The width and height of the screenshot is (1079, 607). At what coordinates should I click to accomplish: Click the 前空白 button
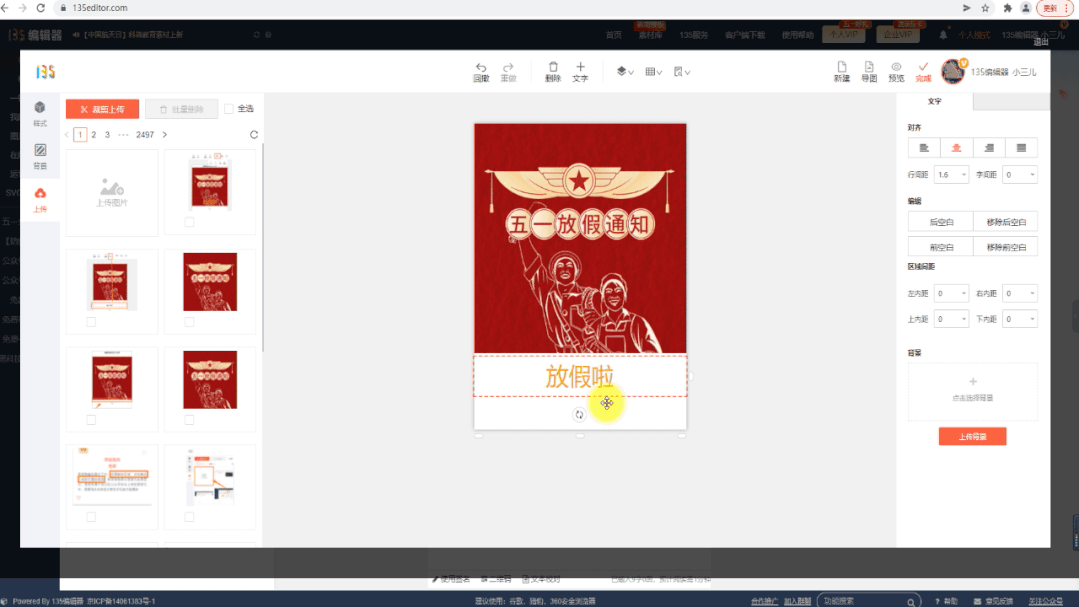point(941,247)
